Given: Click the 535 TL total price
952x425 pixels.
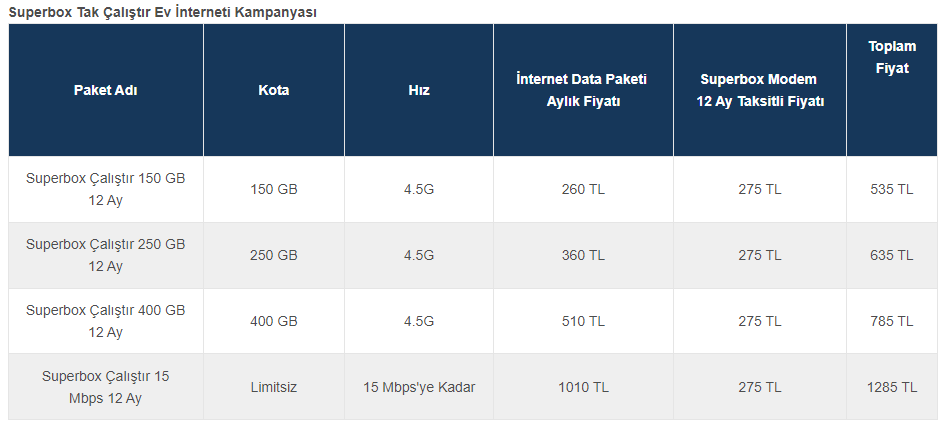Looking at the screenshot, I should (x=891, y=189).
